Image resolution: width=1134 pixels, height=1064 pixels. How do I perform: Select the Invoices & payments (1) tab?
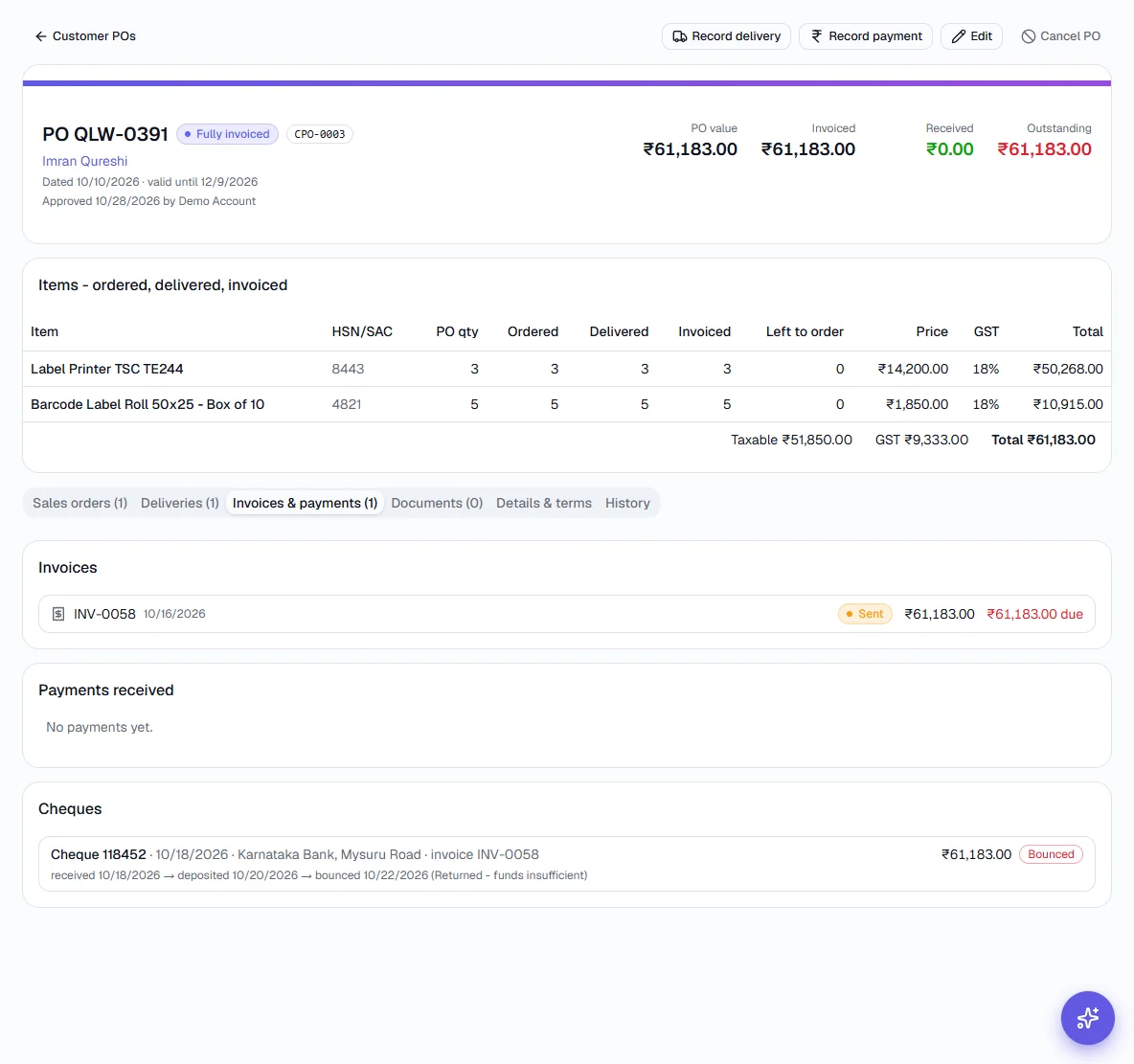tap(305, 503)
